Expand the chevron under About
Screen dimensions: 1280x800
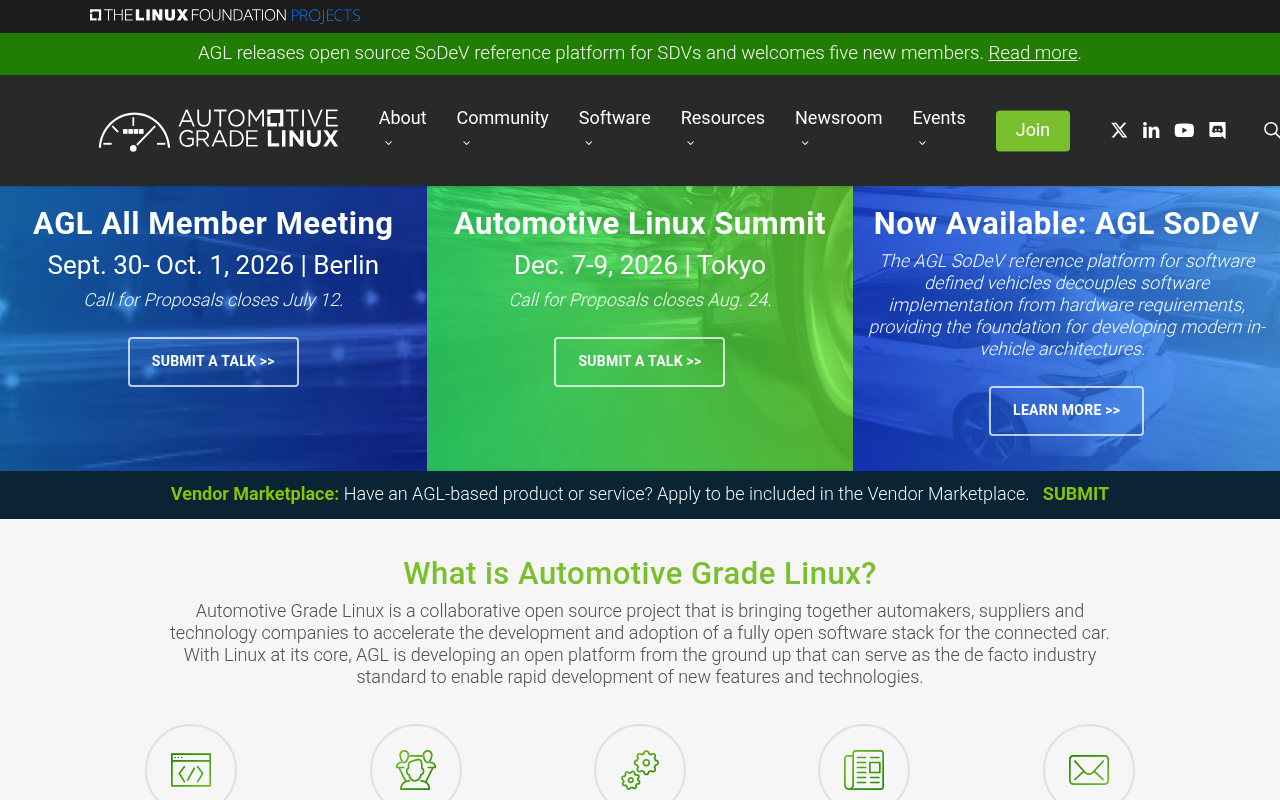click(388, 143)
